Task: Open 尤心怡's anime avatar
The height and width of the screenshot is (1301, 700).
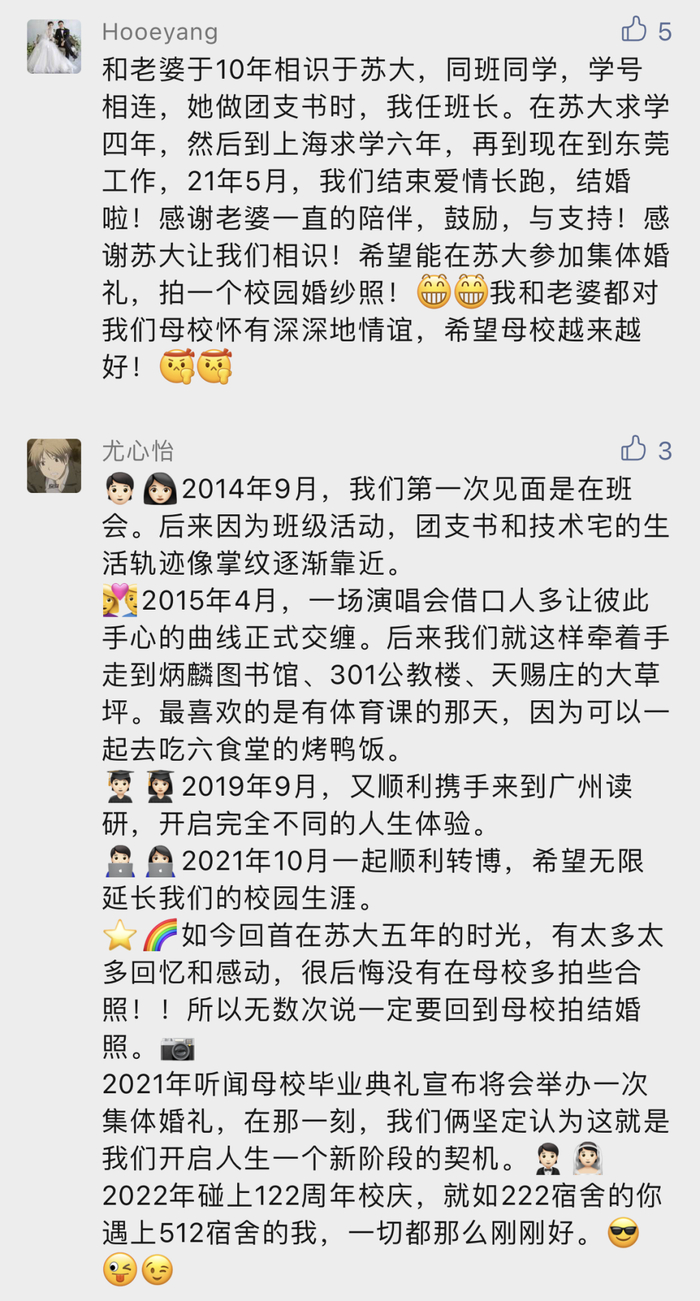Action: [x=54, y=465]
